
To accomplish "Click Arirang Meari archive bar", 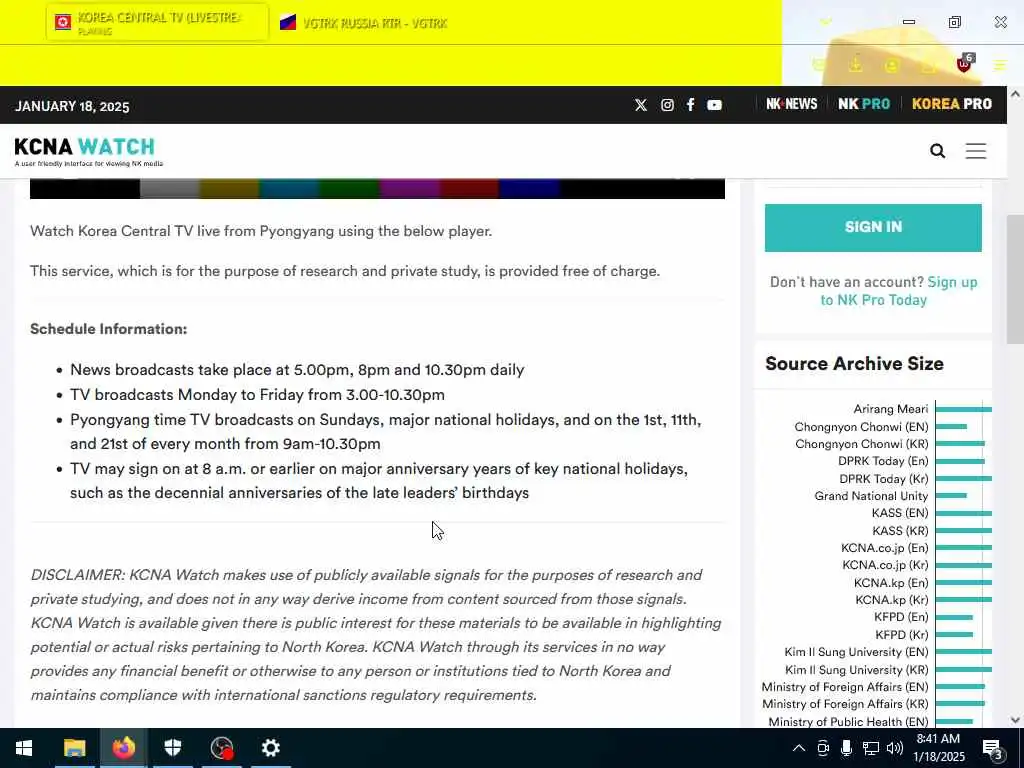I will pyautogui.click(x=963, y=409).
